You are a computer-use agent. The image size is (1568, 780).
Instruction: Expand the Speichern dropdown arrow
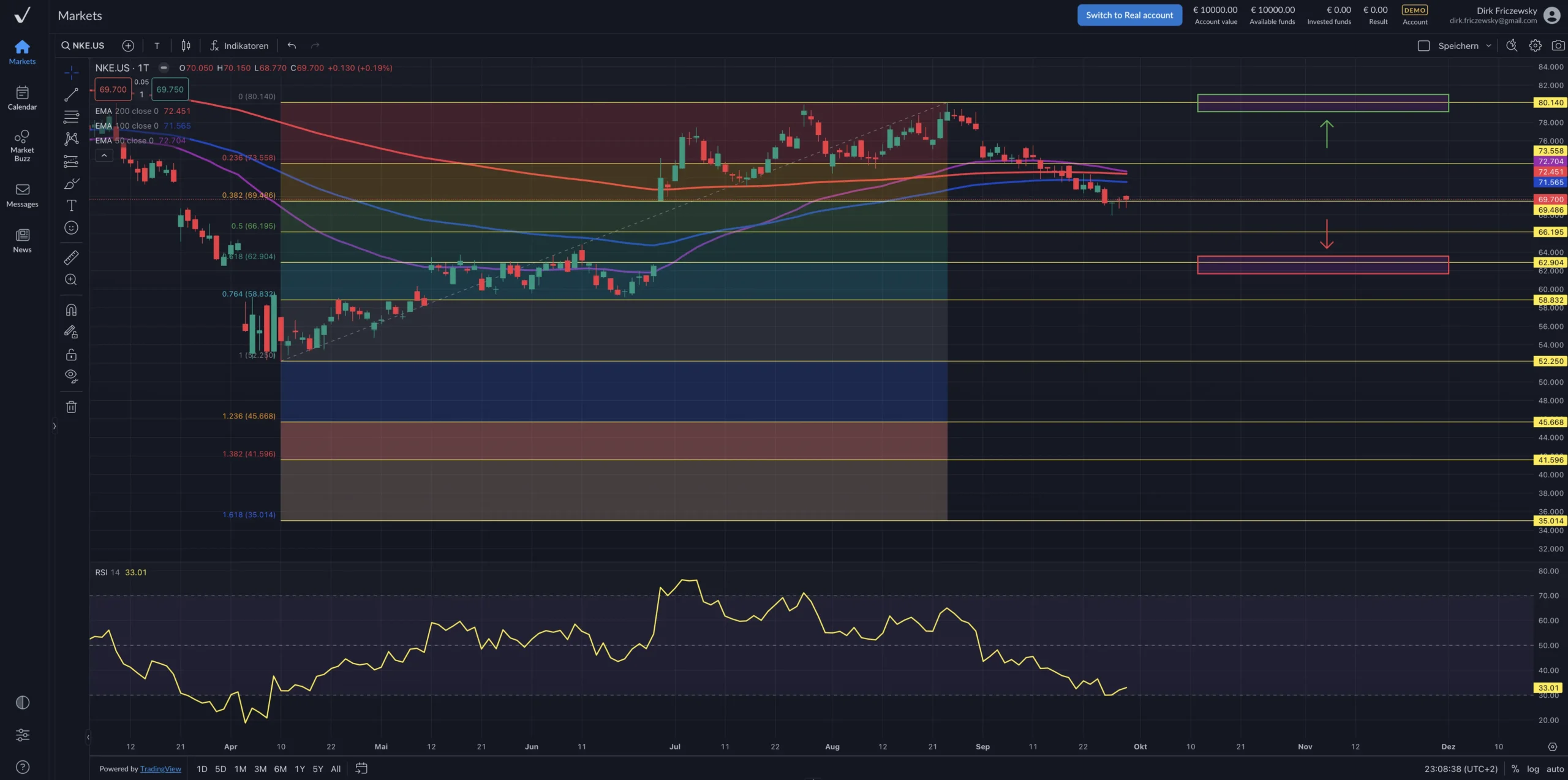(1488, 46)
